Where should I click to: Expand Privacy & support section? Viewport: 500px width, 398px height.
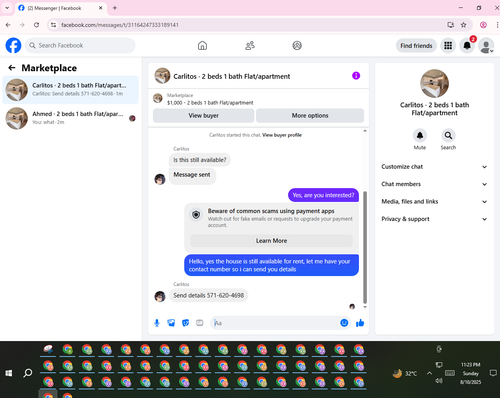tap(434, 219)
